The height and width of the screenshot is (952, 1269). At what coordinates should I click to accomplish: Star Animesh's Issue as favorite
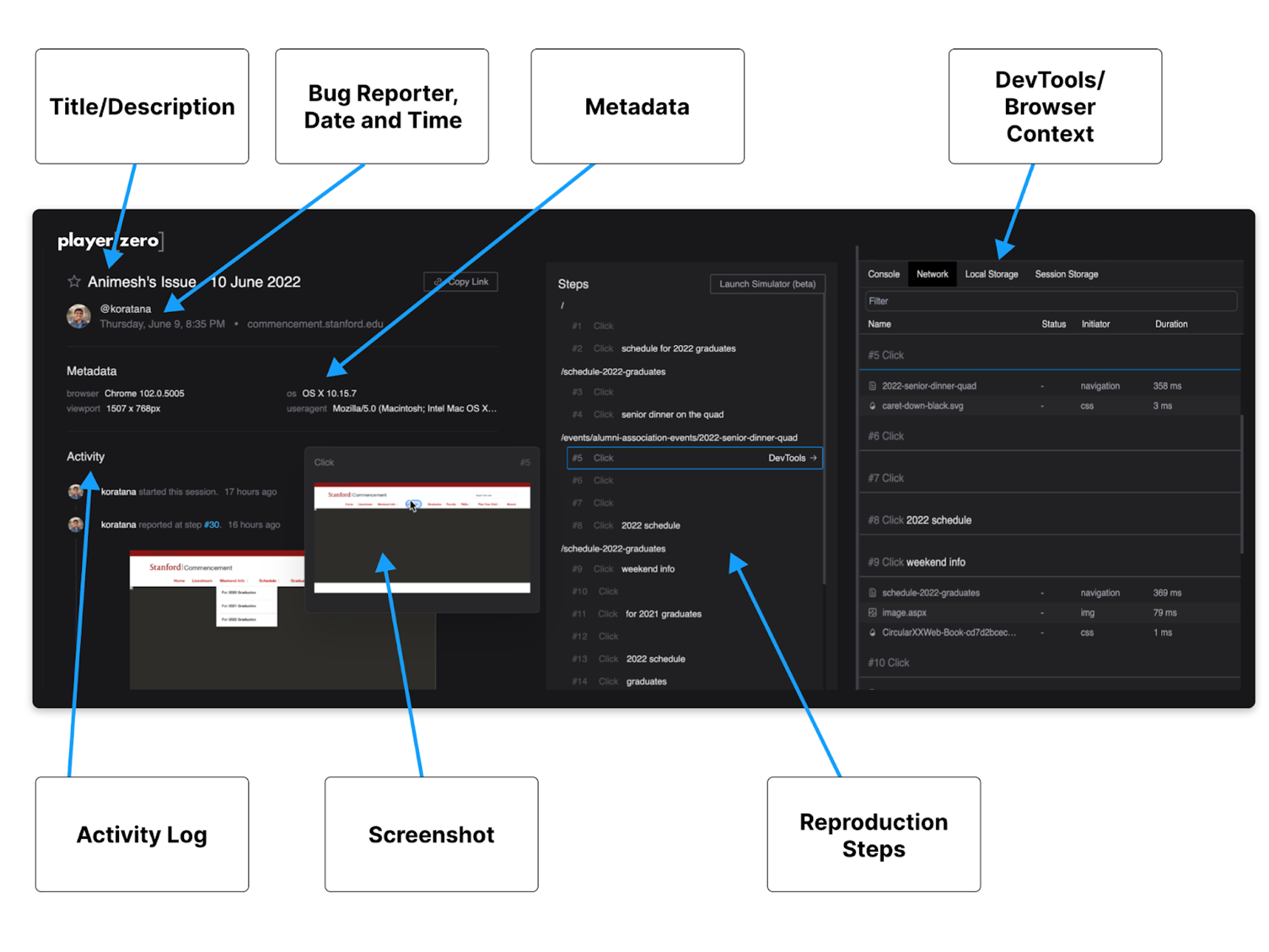click(x=74, y=281)
